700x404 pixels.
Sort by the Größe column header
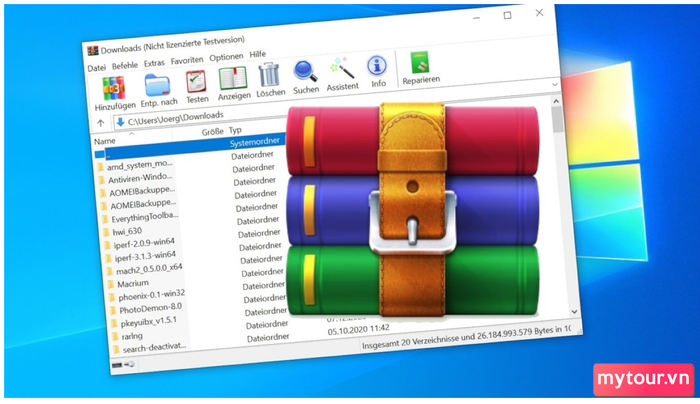(x=212, y=132)
